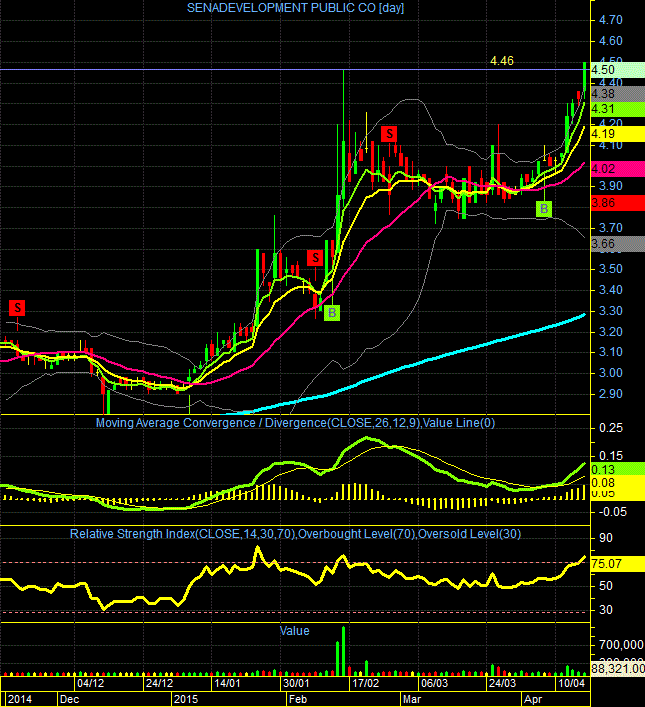This screenshot has width=645, height=707.
Task: Click the yellow 4.46 price annotation
Action: pyautogui.click(x=502, y=61)
